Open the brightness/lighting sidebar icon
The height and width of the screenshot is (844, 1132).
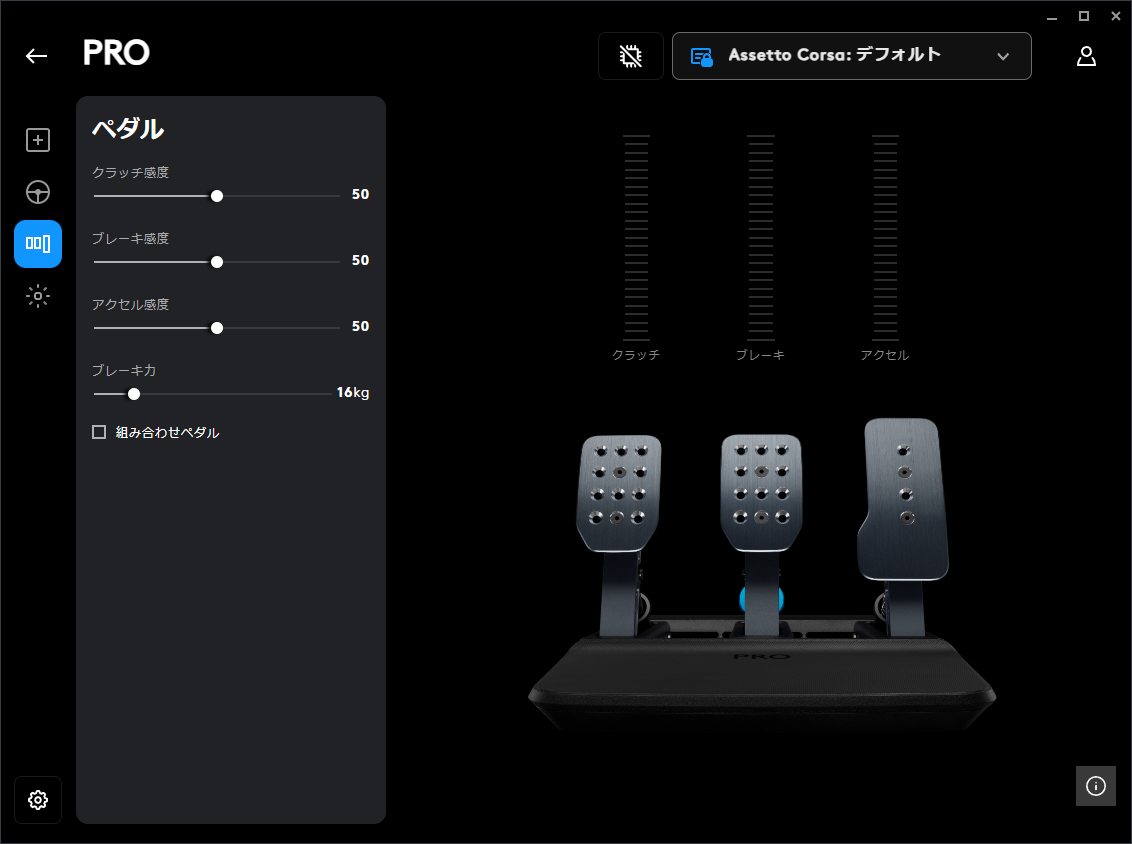[x=38, y=296]
